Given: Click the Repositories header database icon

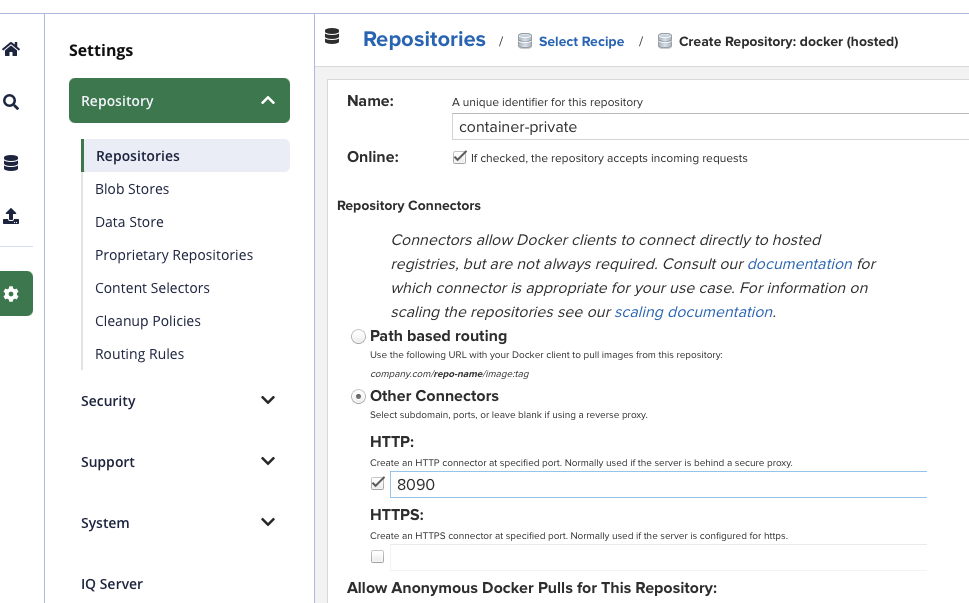Looking at the screenshot, I should tap(333, 37).
